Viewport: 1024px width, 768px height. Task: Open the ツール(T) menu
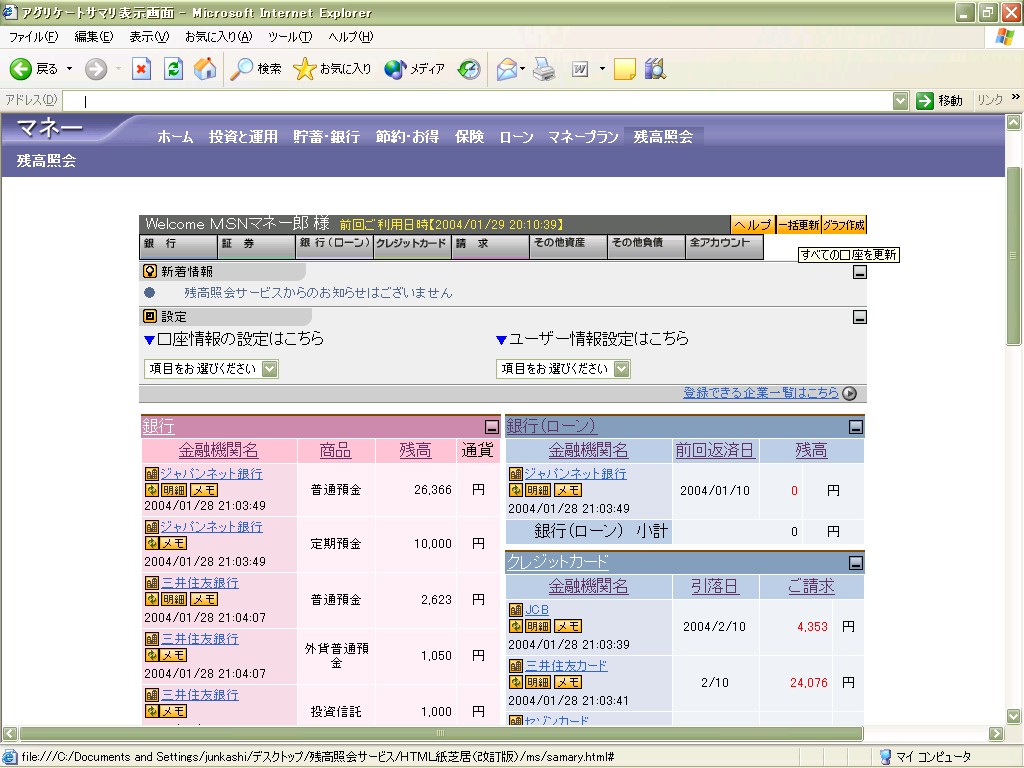290,37
